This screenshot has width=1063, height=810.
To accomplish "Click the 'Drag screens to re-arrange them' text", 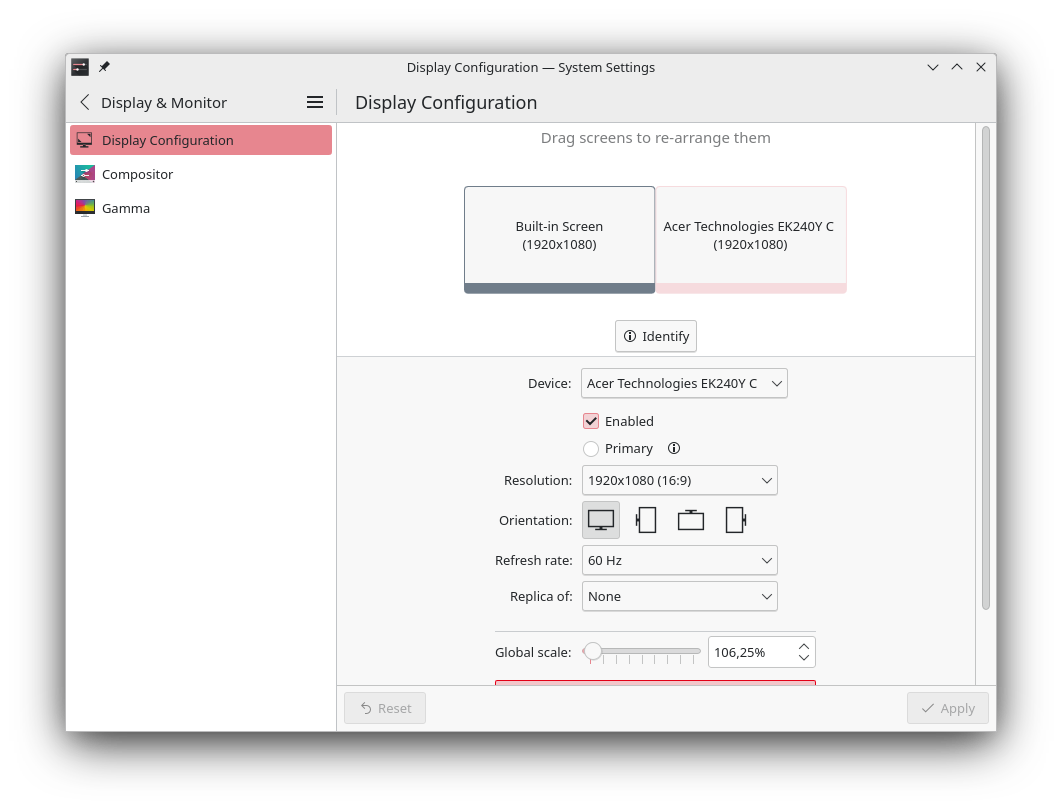I will pos(656,138).
